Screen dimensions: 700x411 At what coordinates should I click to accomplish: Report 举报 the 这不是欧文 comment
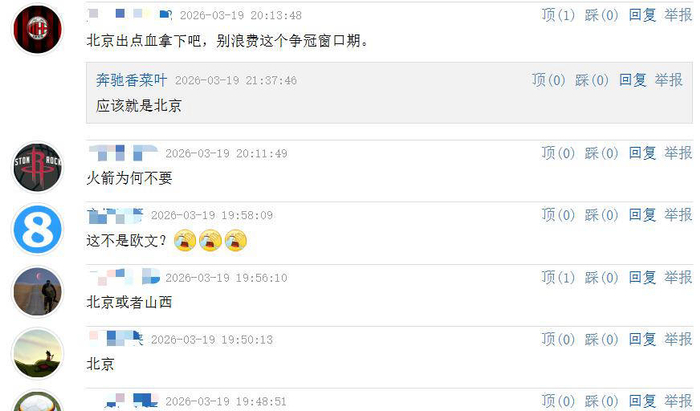[678, 215]
